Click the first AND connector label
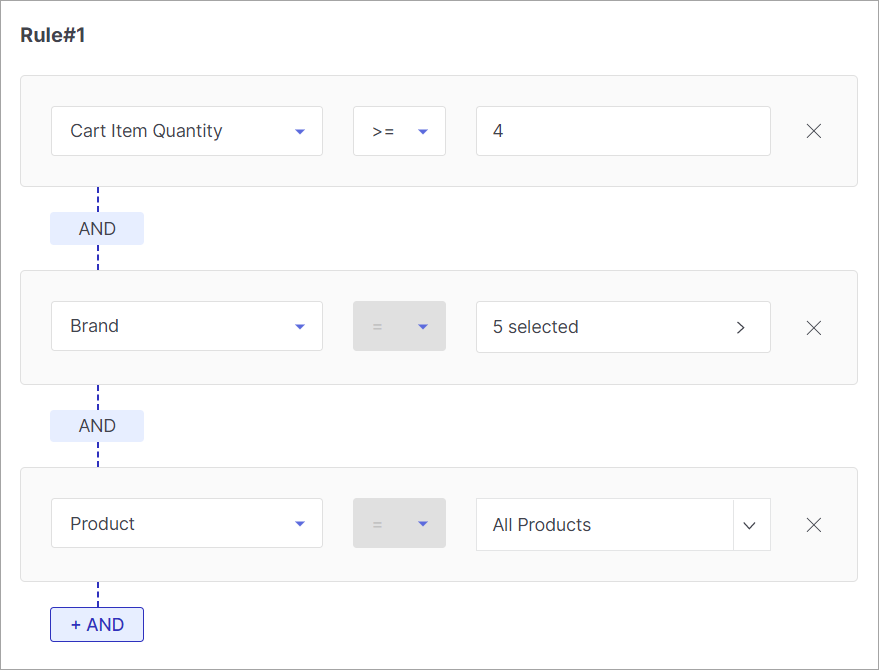The width and height of the screenshot is (879, 670). (97, 229)
